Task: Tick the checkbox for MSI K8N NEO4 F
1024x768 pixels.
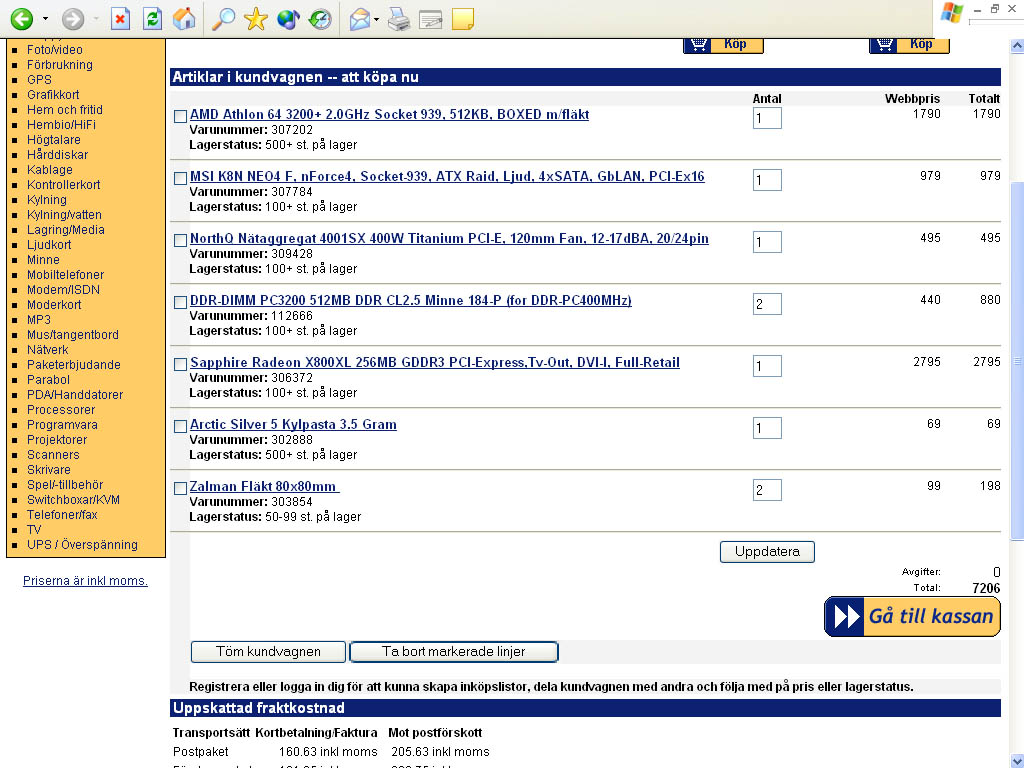Action: click(181, 178)
